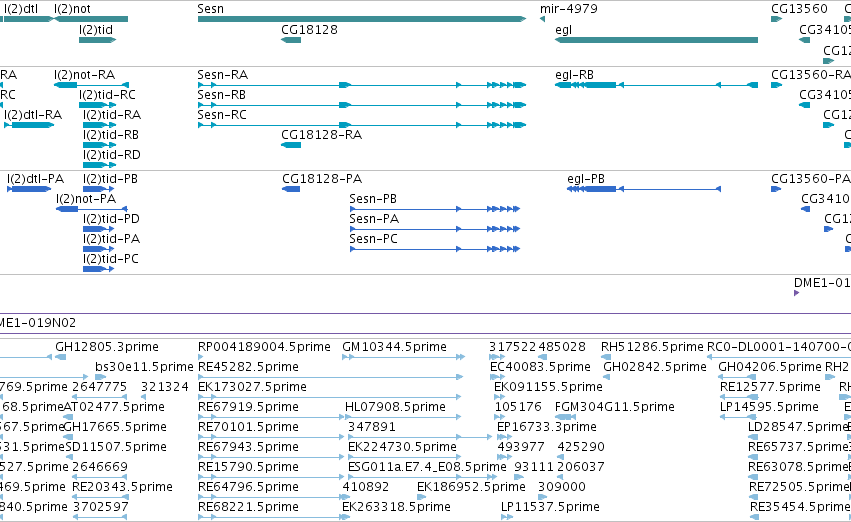
Task: Select the l(2)not-PA protein label
Action: (x=86, y=199)
